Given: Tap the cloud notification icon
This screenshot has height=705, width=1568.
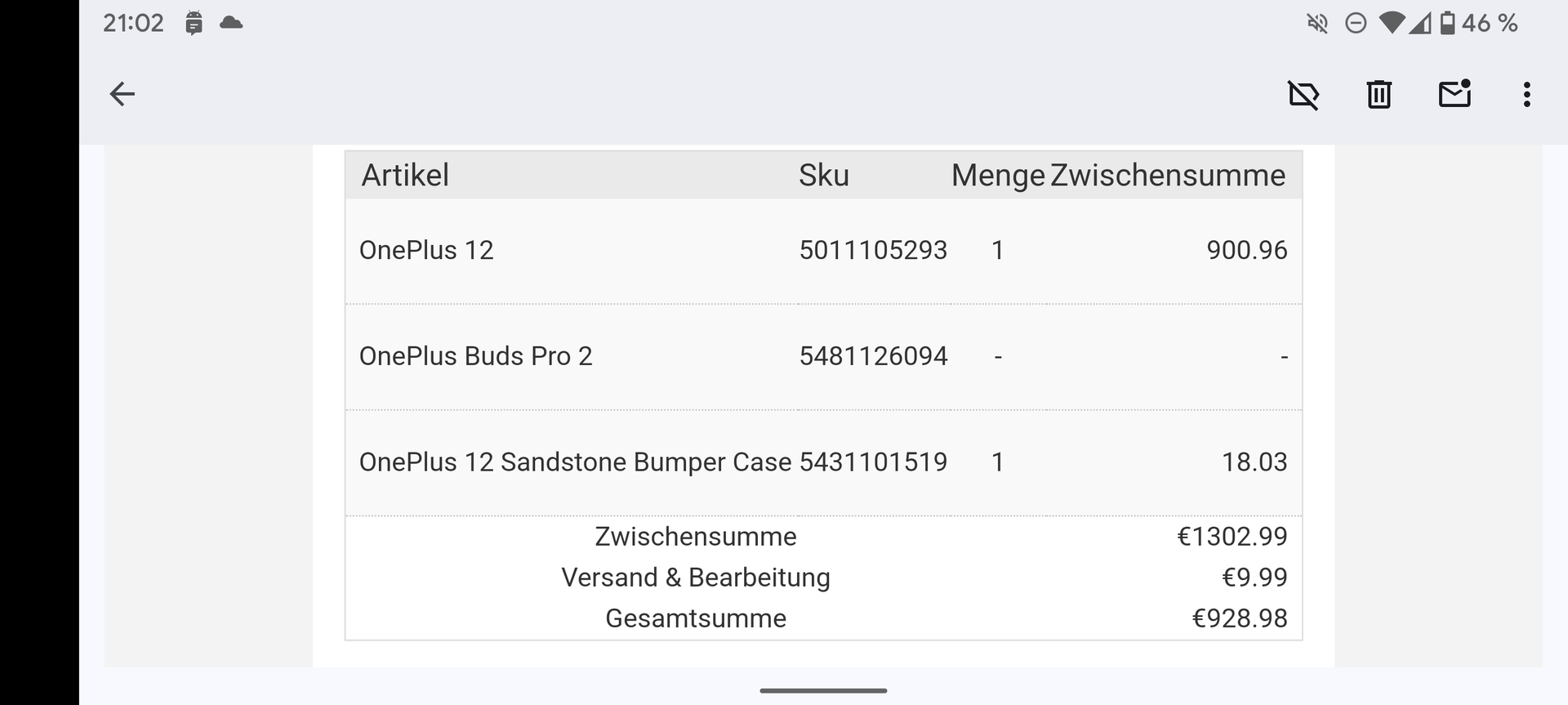Looking at the screenshot, I should coord(231,23).
